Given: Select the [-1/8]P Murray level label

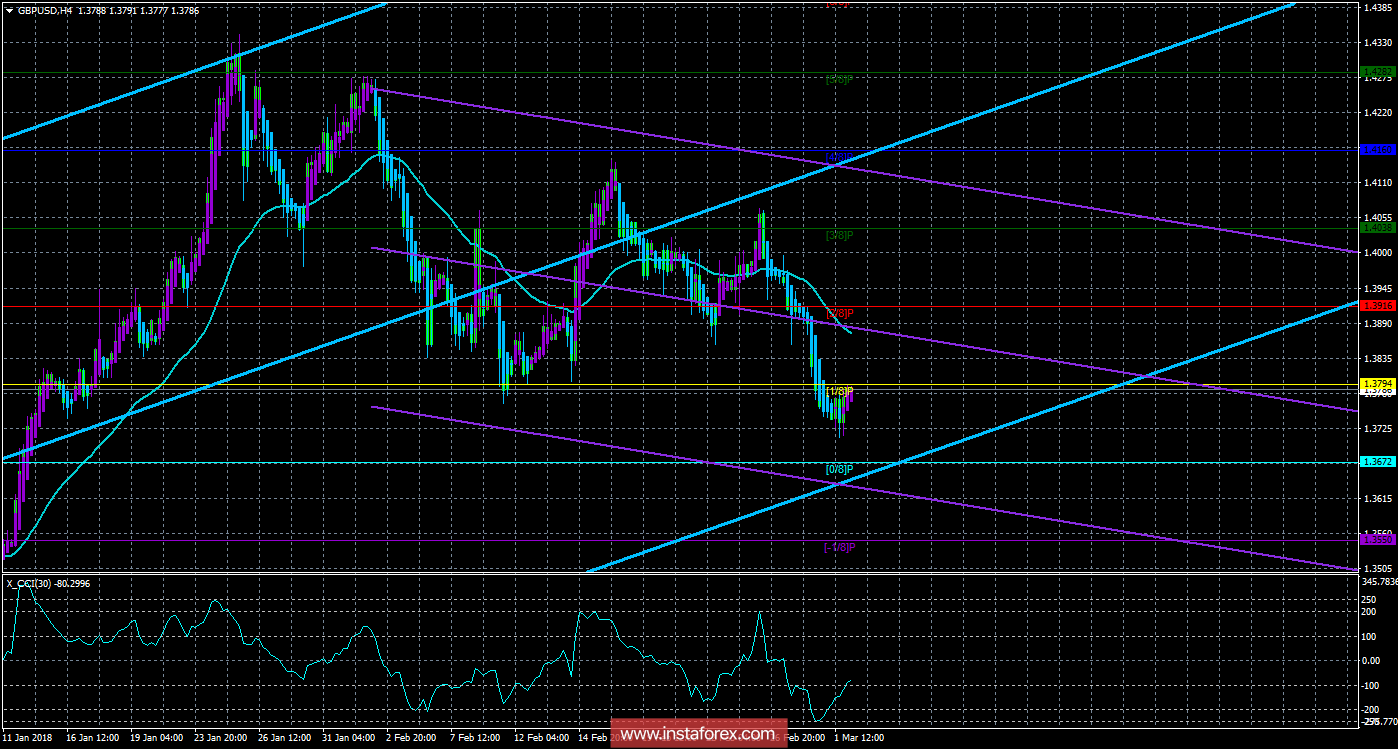Looking at the screenshot, I should pyautogui.click(x=839, y=547).
